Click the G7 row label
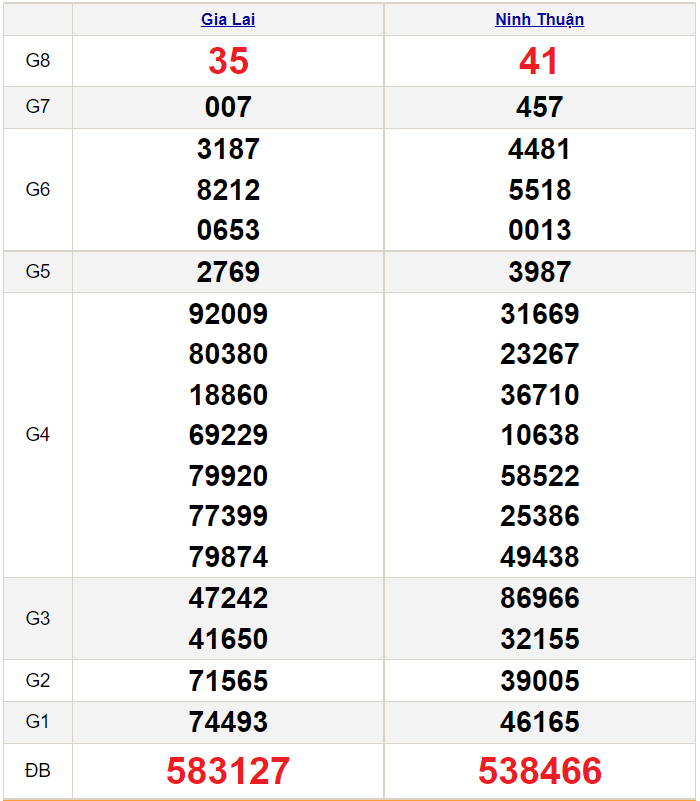The image size is (700, 801). [38, 107]
